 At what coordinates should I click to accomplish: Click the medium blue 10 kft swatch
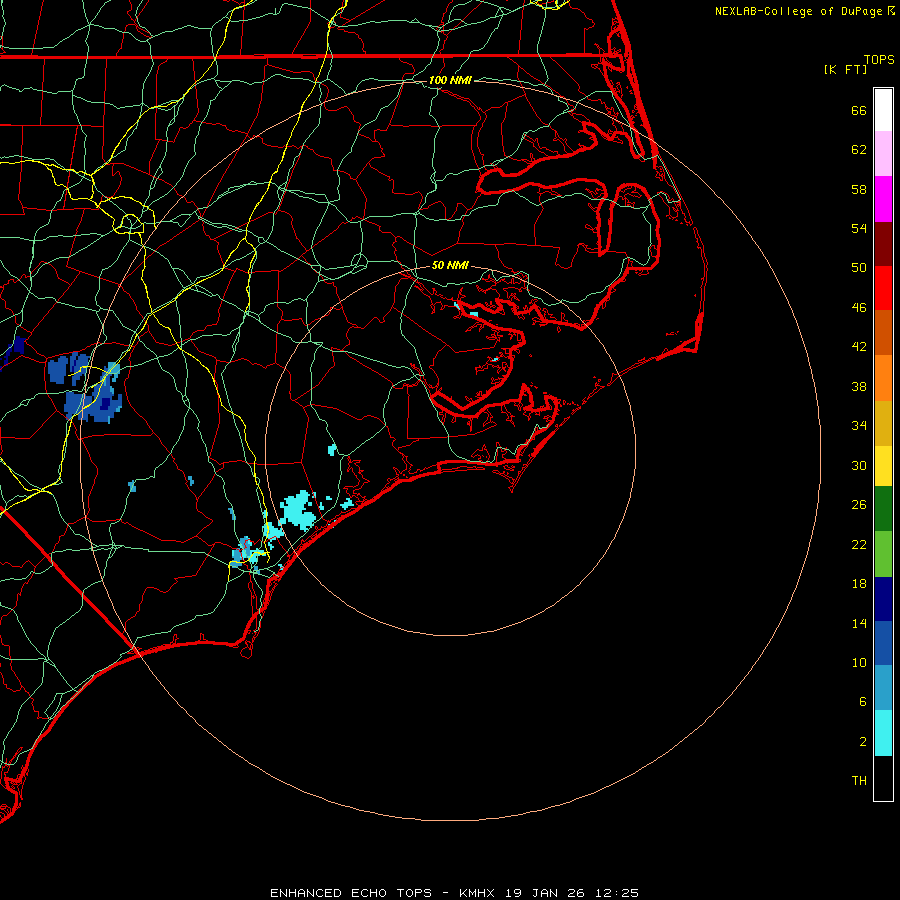pos(883,643)
